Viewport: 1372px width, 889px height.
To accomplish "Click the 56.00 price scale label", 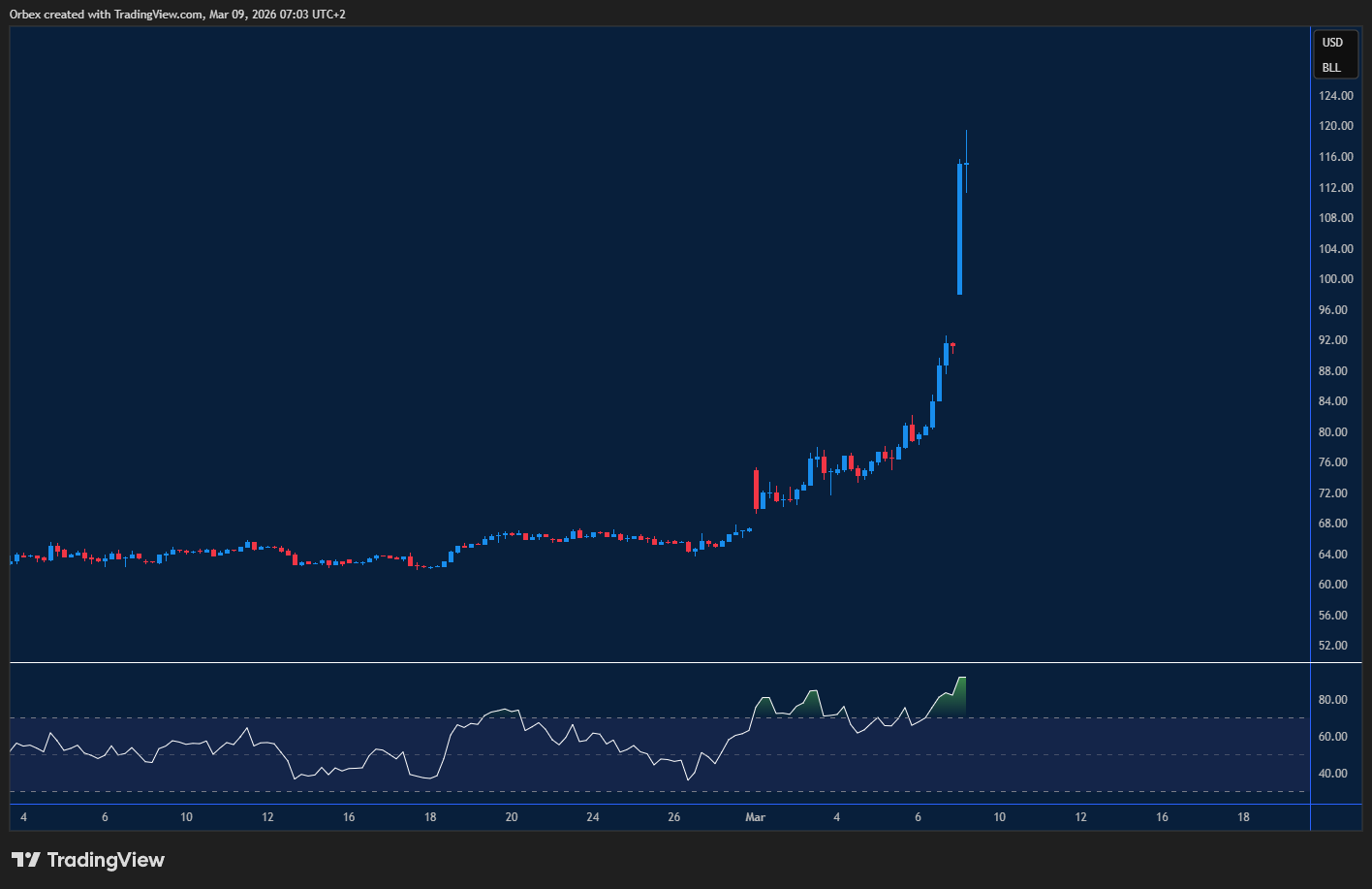I will click(x=1333, y=616).
